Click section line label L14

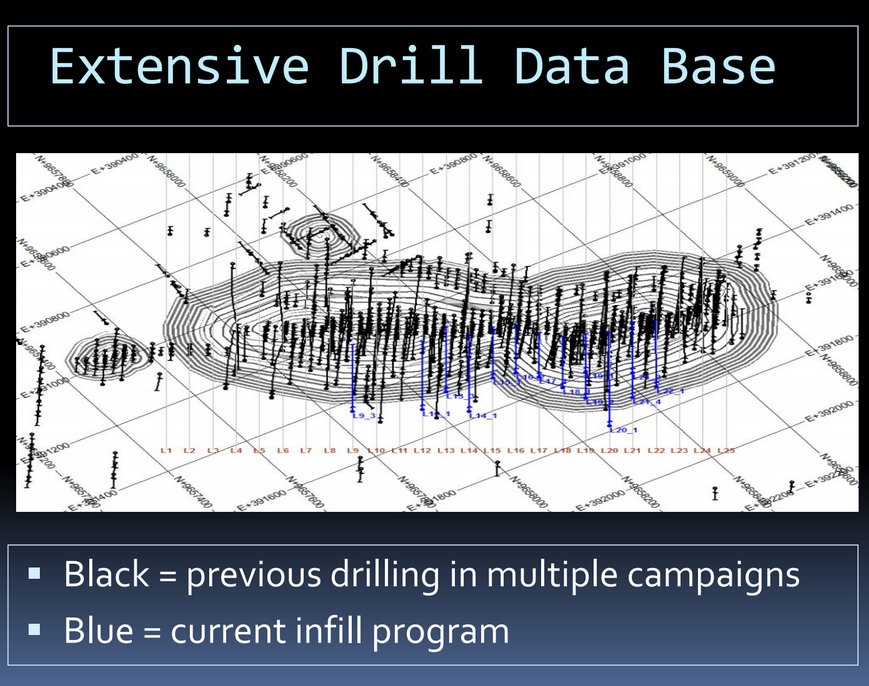[469, 450]
